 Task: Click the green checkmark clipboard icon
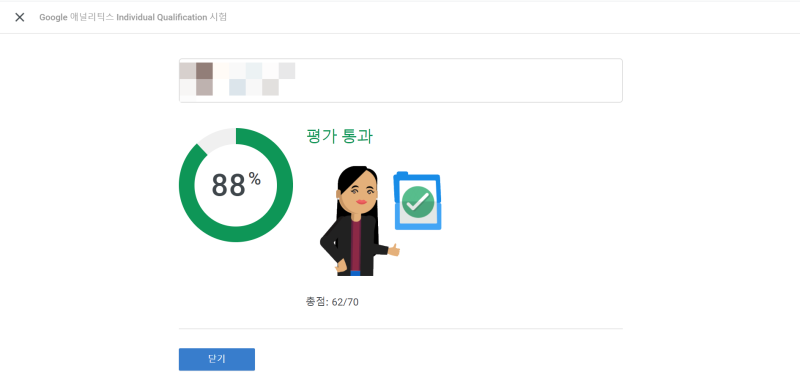coord(417,201)
